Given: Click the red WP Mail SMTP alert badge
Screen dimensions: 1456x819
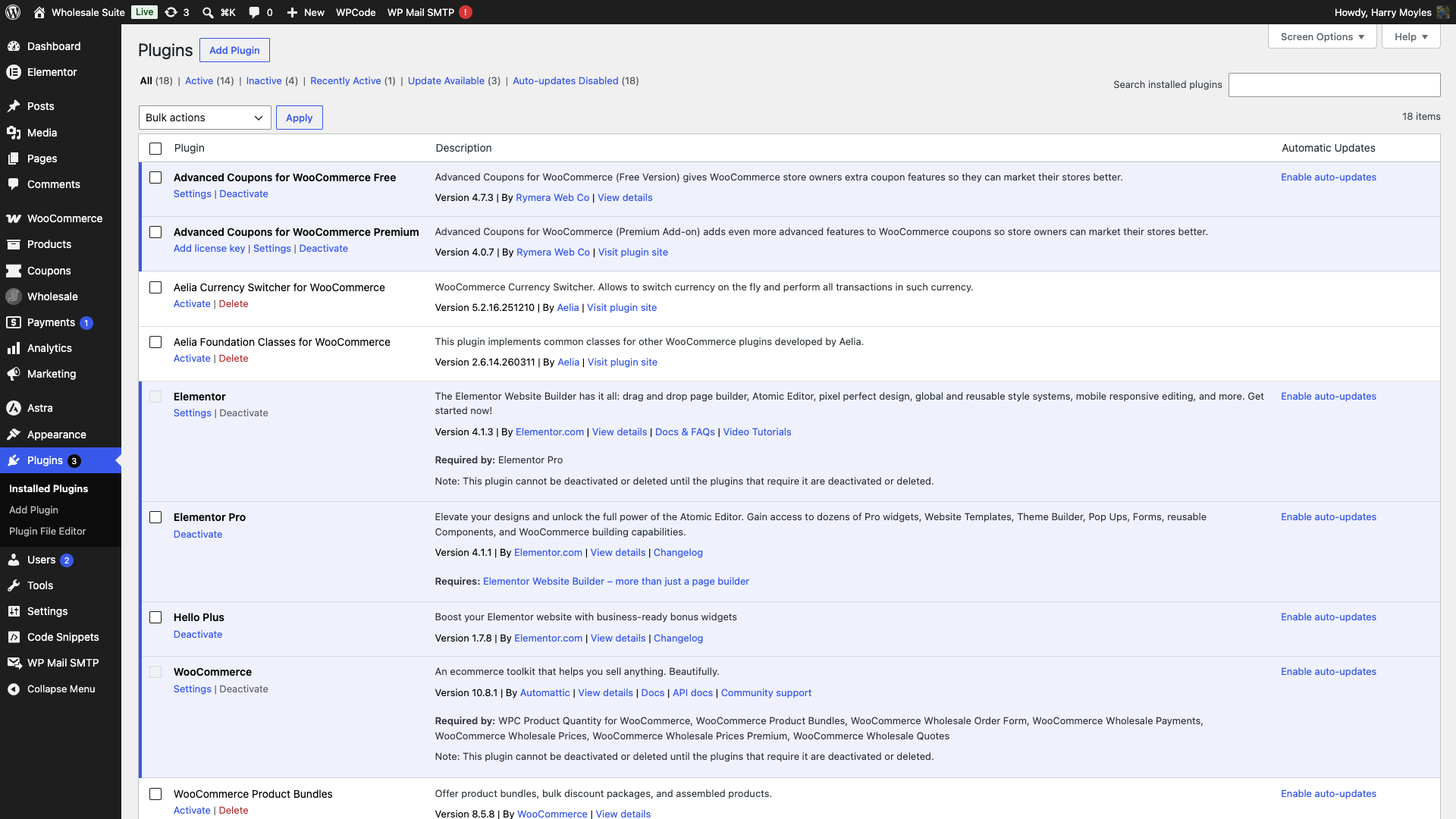Looking at the screenshot, I should [466, 12].
